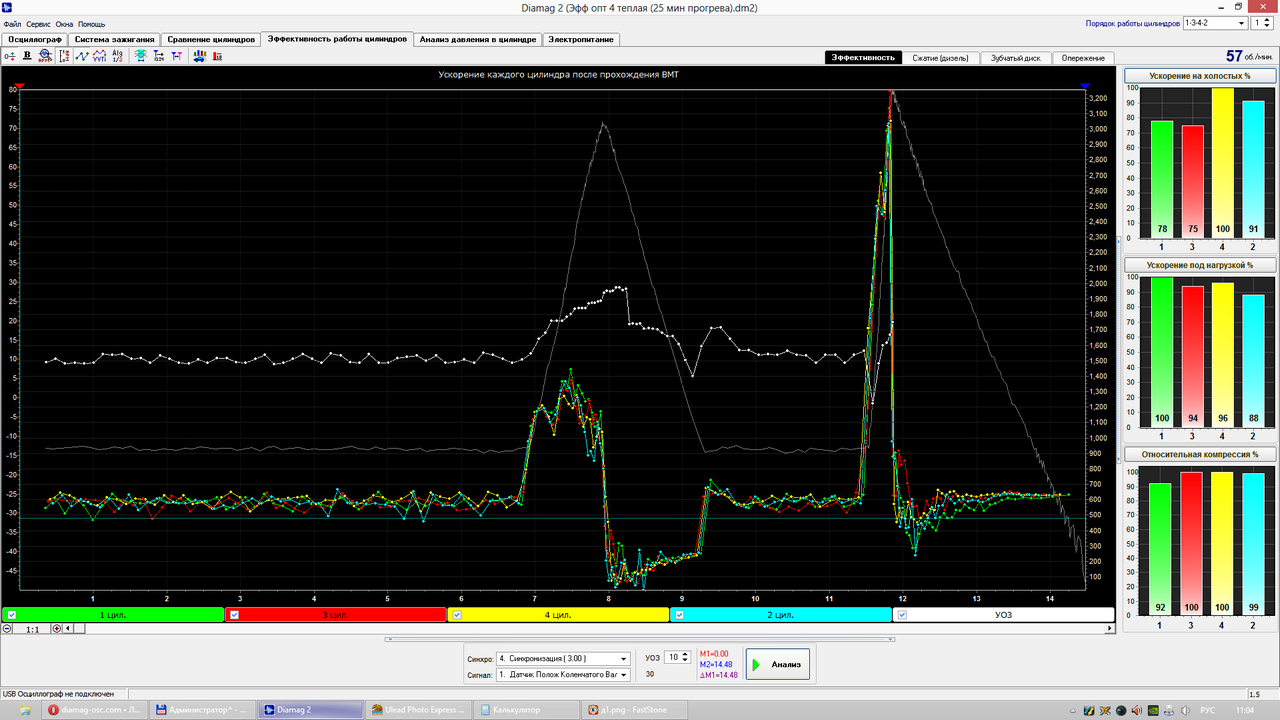This screenshot has width=1280, height=720.
Task: Click the cyan-green layers toolbar icon
Action: tap(141, 56)
